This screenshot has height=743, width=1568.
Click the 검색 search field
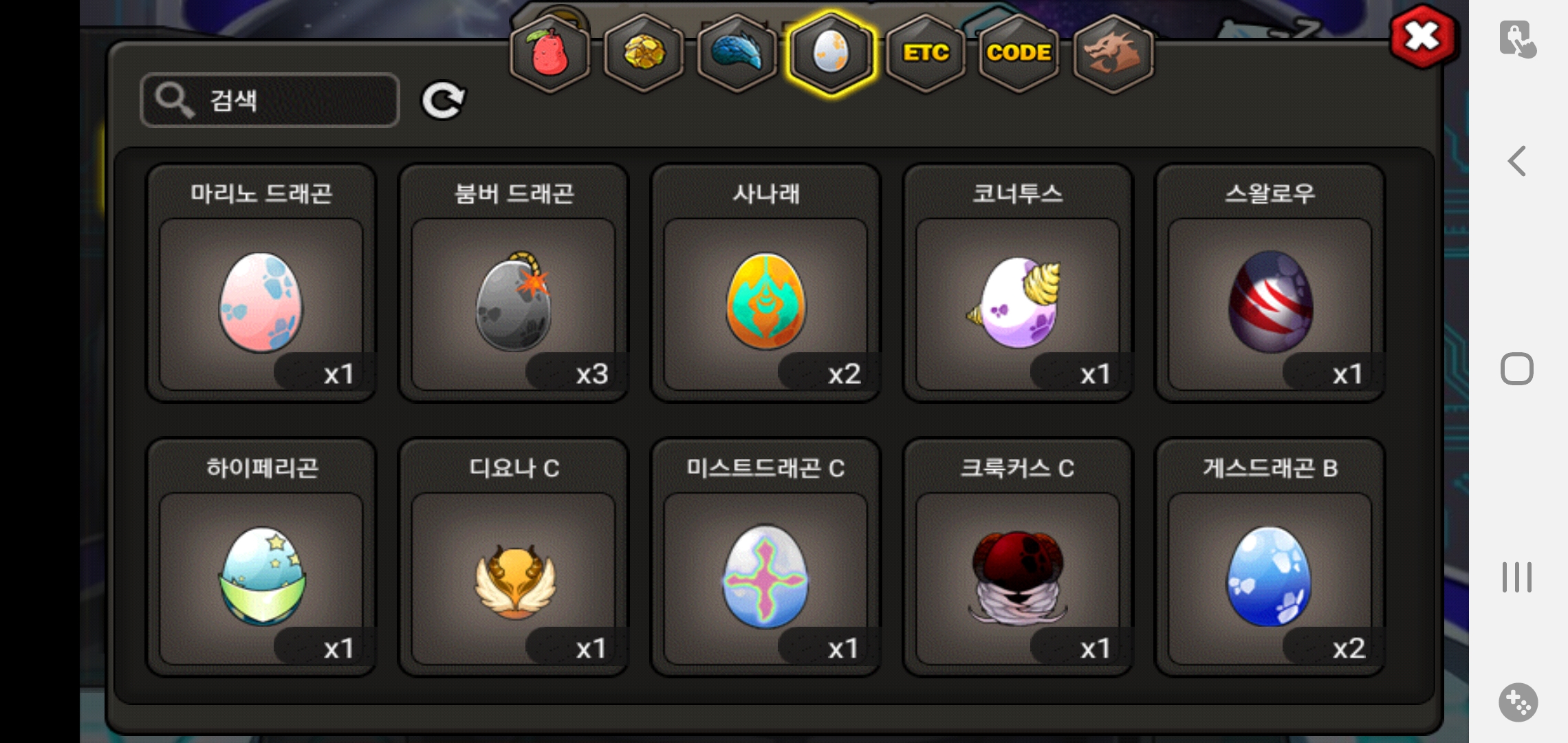coord(270,100)
